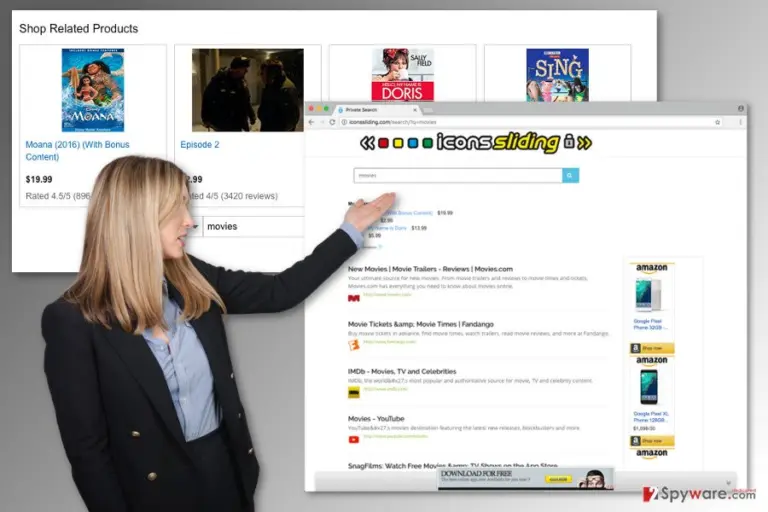Open the browser three-dot menu
This screenshot has height=512, width=768.
point(740,122)
